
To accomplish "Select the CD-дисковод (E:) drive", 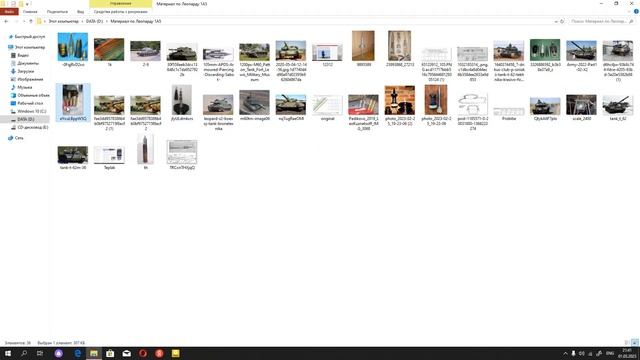I will pos(33,127).
